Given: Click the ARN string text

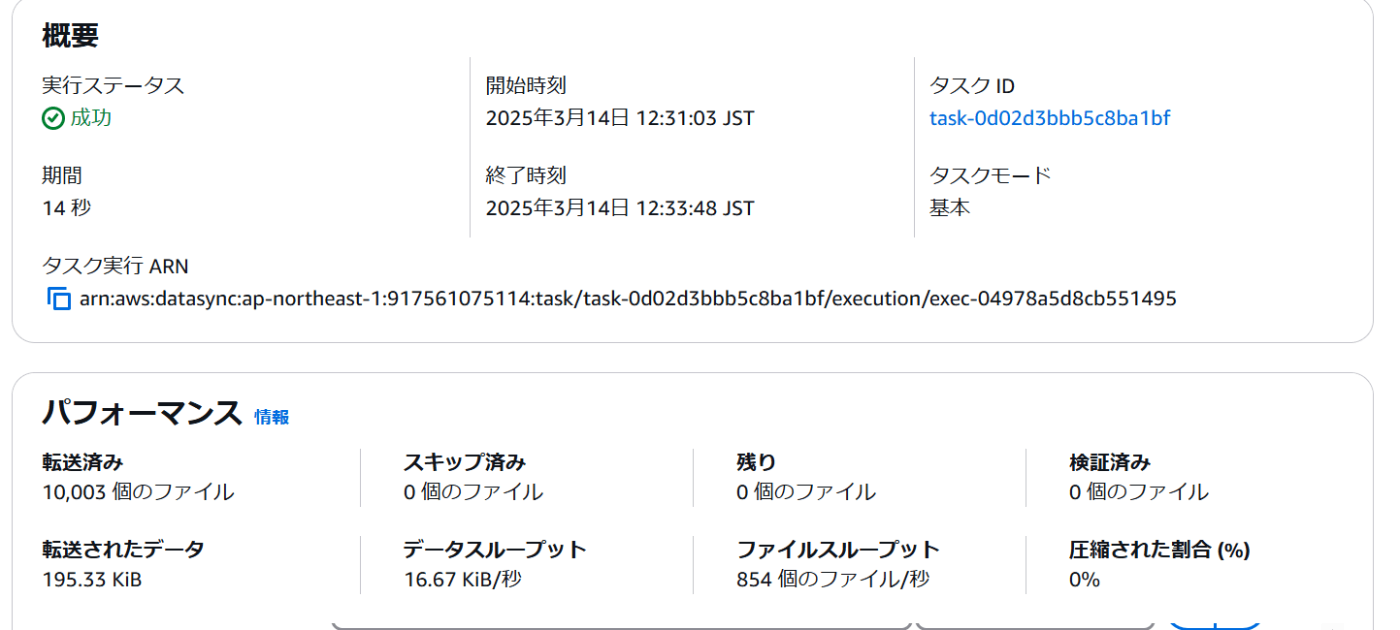Looking at the screenshot, I should (x=627, y=298).
